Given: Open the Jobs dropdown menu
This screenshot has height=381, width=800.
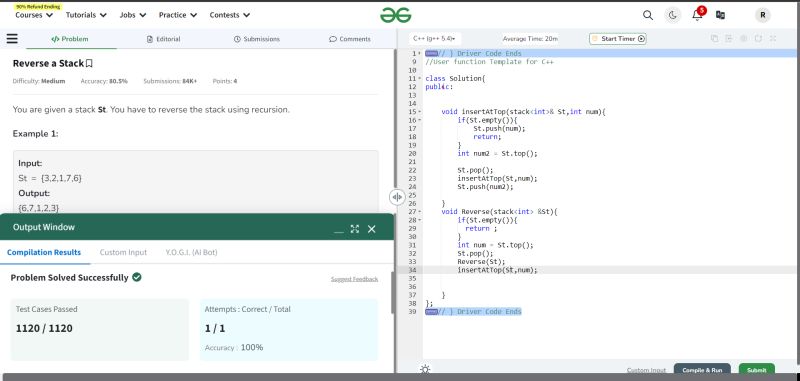Looking at the screenshot, I should [133, 15].
